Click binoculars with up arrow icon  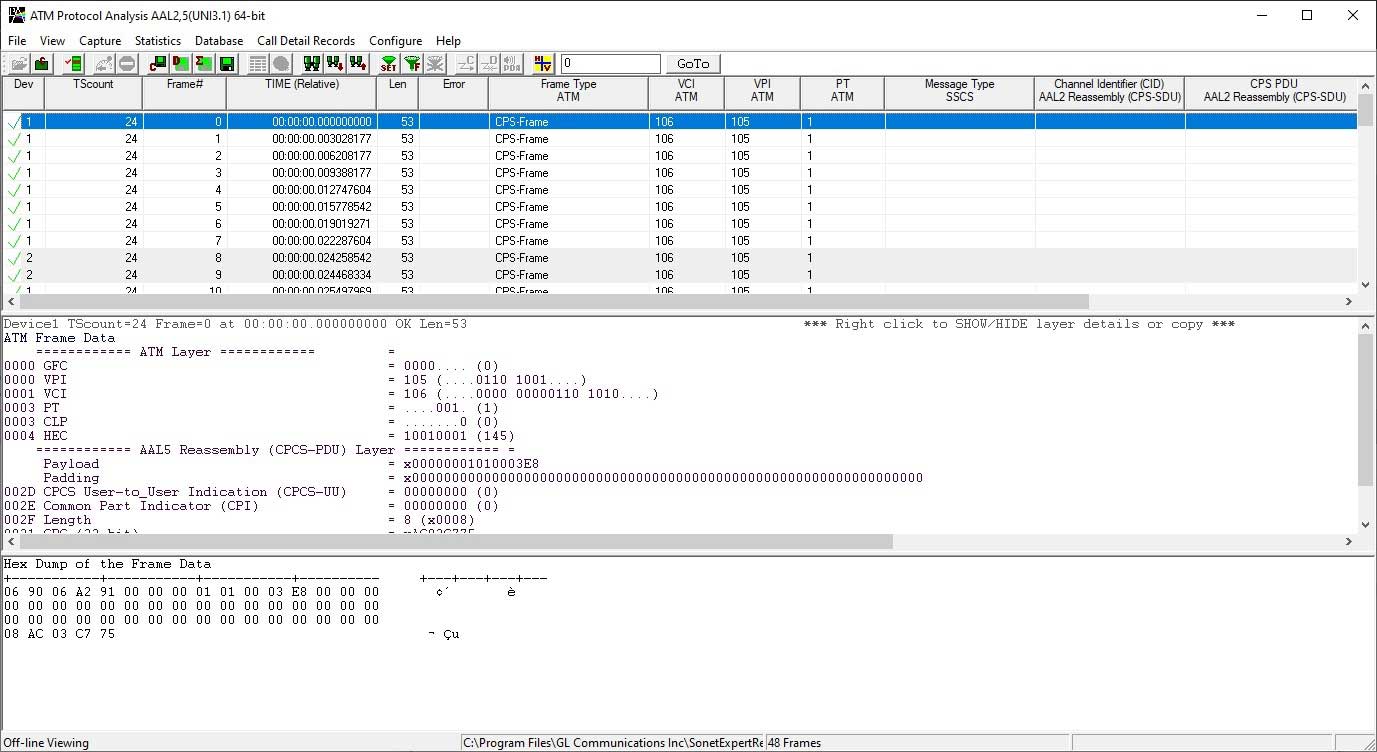tap(358, 64)
